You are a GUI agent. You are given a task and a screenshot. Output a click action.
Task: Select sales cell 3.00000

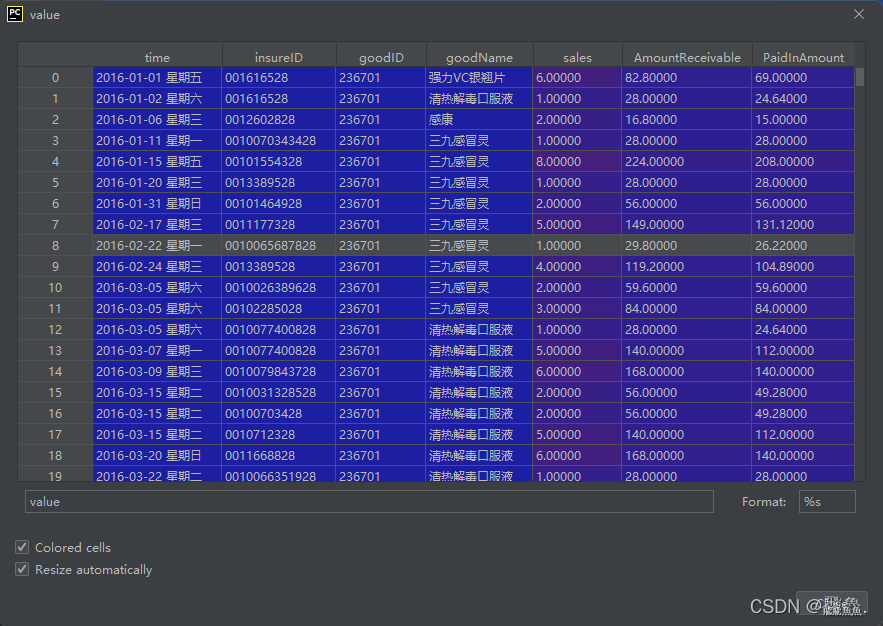tap(577, 308)
